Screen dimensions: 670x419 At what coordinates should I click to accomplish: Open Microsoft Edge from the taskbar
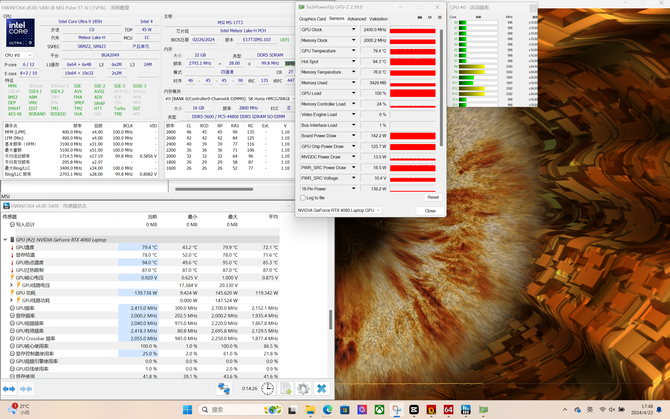pyautogui.click(x=327, y=410)
